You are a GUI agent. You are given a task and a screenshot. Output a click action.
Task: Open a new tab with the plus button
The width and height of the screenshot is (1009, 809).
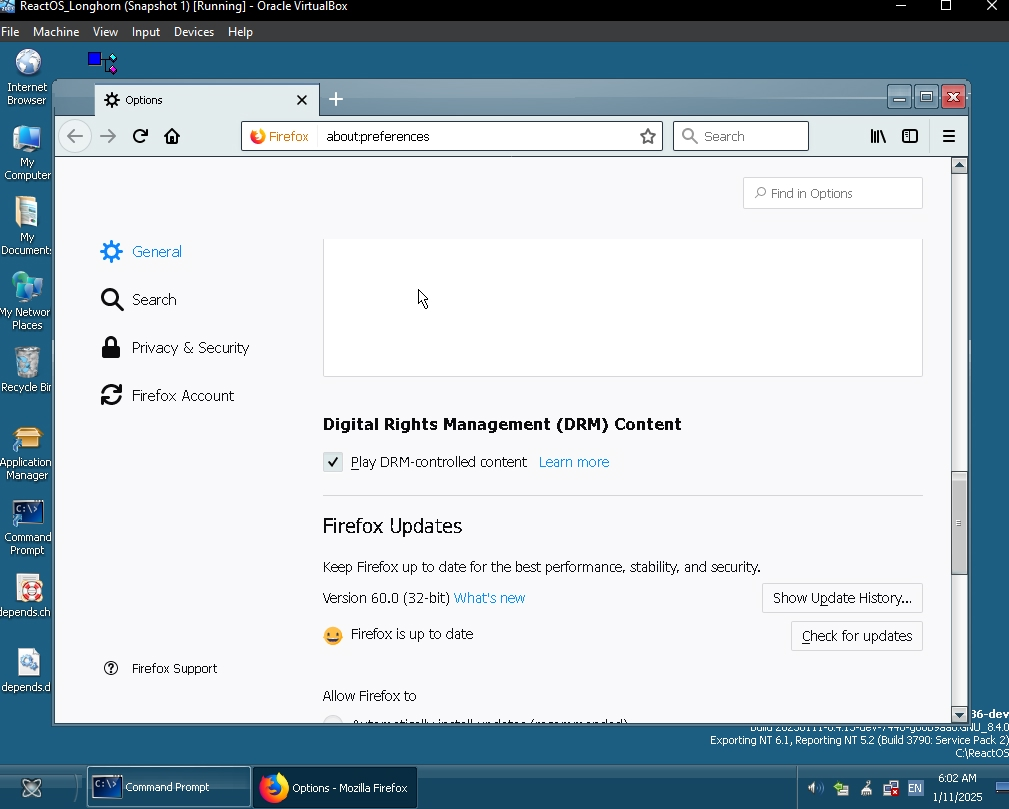(x=336, y=99)
